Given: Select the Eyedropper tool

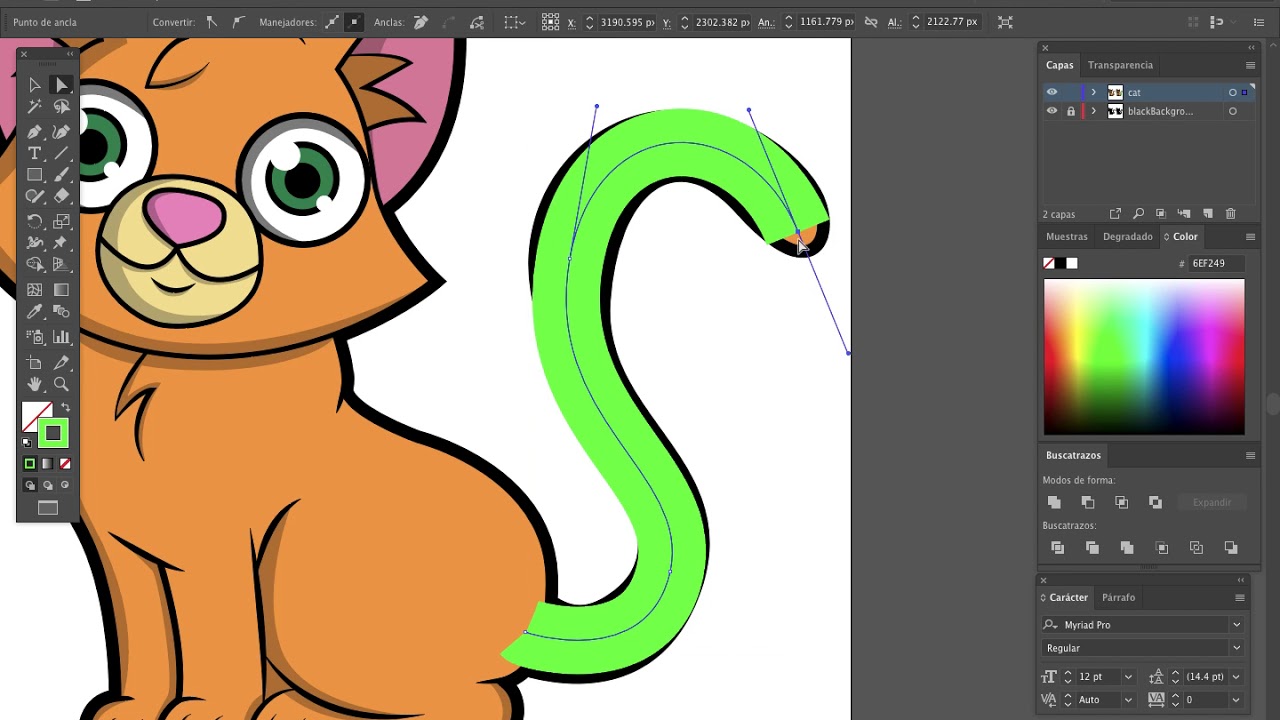Looking at the screenshot, I should pyautogui.click(x=34, y=313).
